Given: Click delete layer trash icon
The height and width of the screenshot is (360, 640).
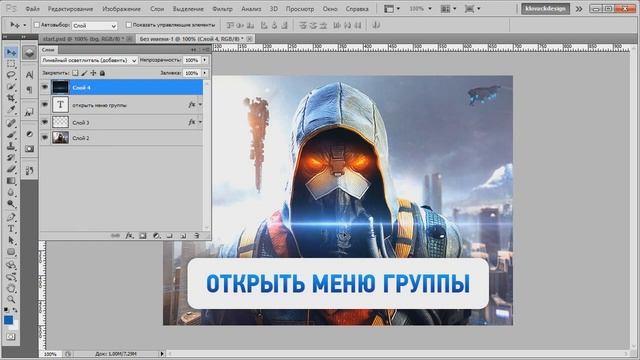Looking at the screenshot, I should coord(197,236).
